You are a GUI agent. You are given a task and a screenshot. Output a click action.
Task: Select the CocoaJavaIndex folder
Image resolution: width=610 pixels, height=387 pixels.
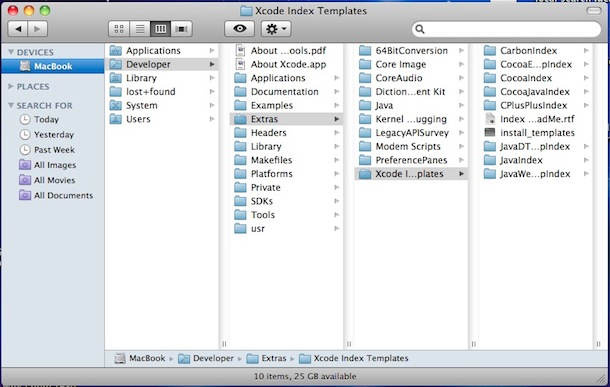click(536, 92)
